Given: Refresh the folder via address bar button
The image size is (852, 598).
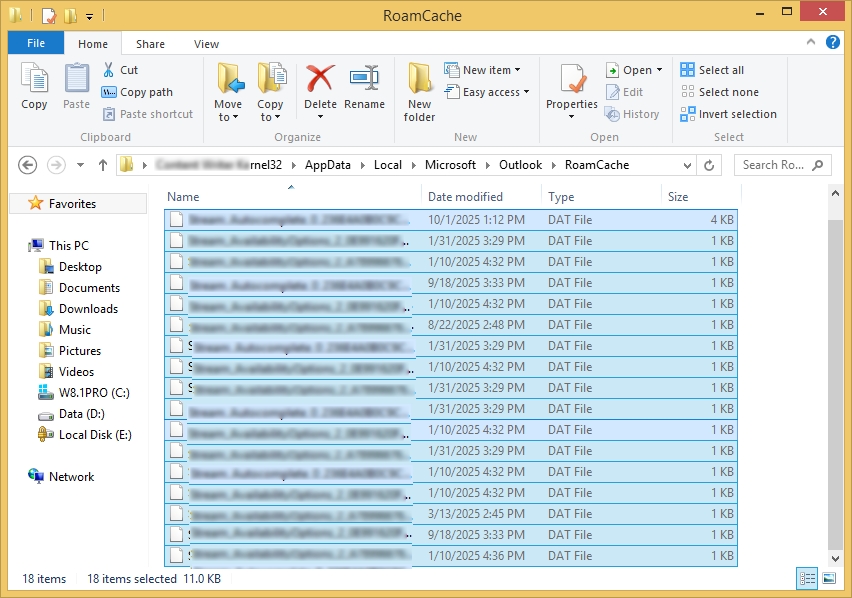Looking at the screenshot, I should tap(710, 165).
